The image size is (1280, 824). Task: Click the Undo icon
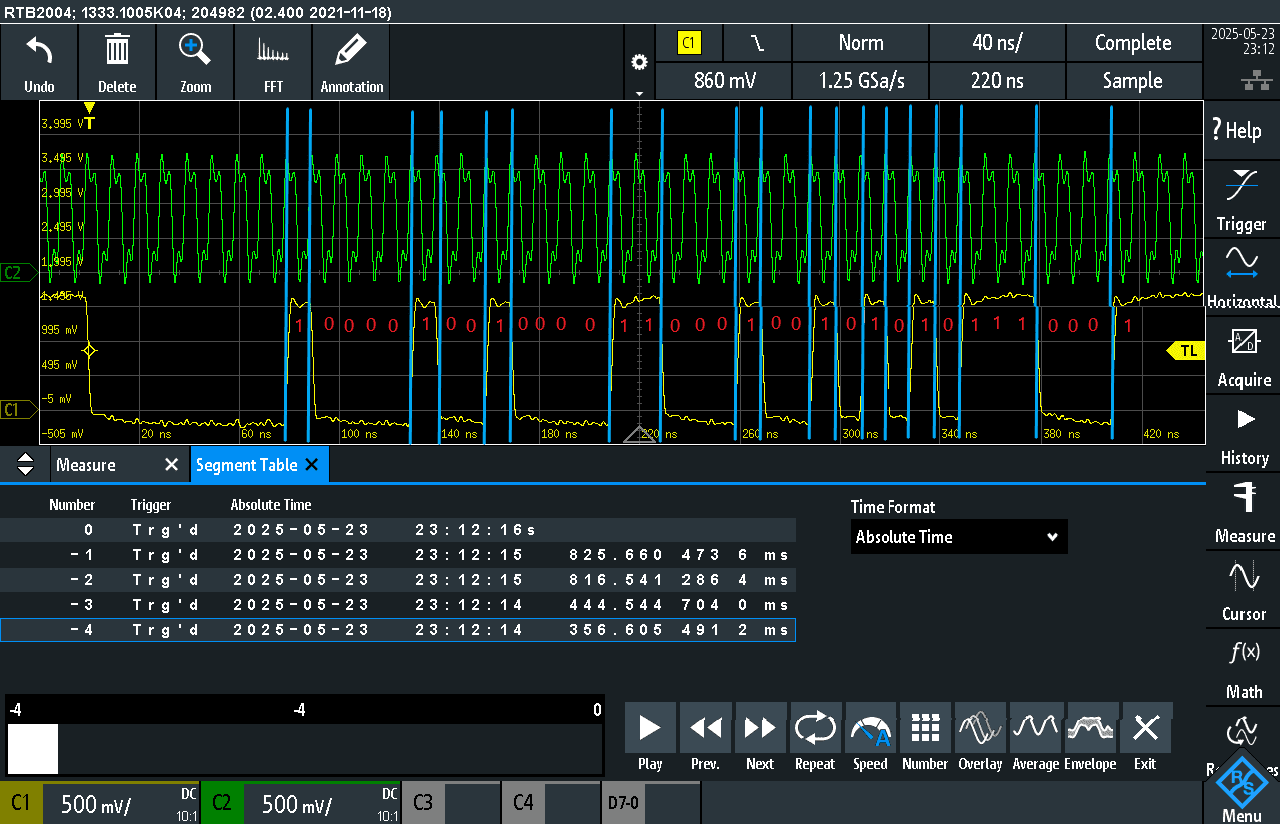click(x=39, y=62)
